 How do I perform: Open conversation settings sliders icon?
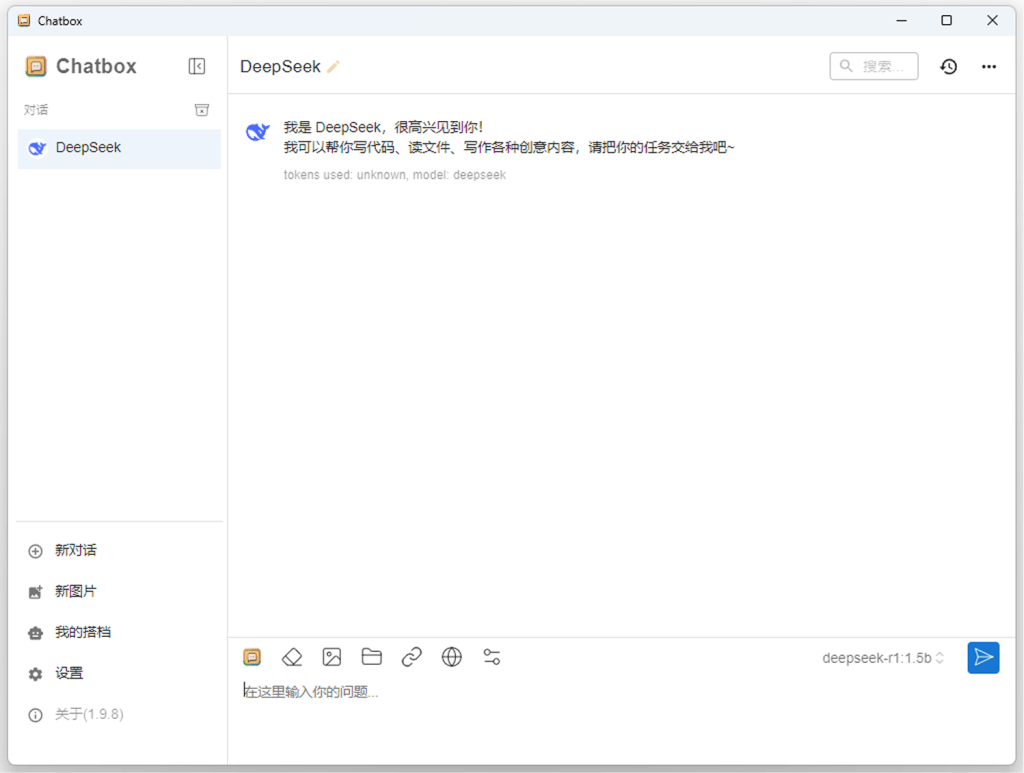pos(492,657)
